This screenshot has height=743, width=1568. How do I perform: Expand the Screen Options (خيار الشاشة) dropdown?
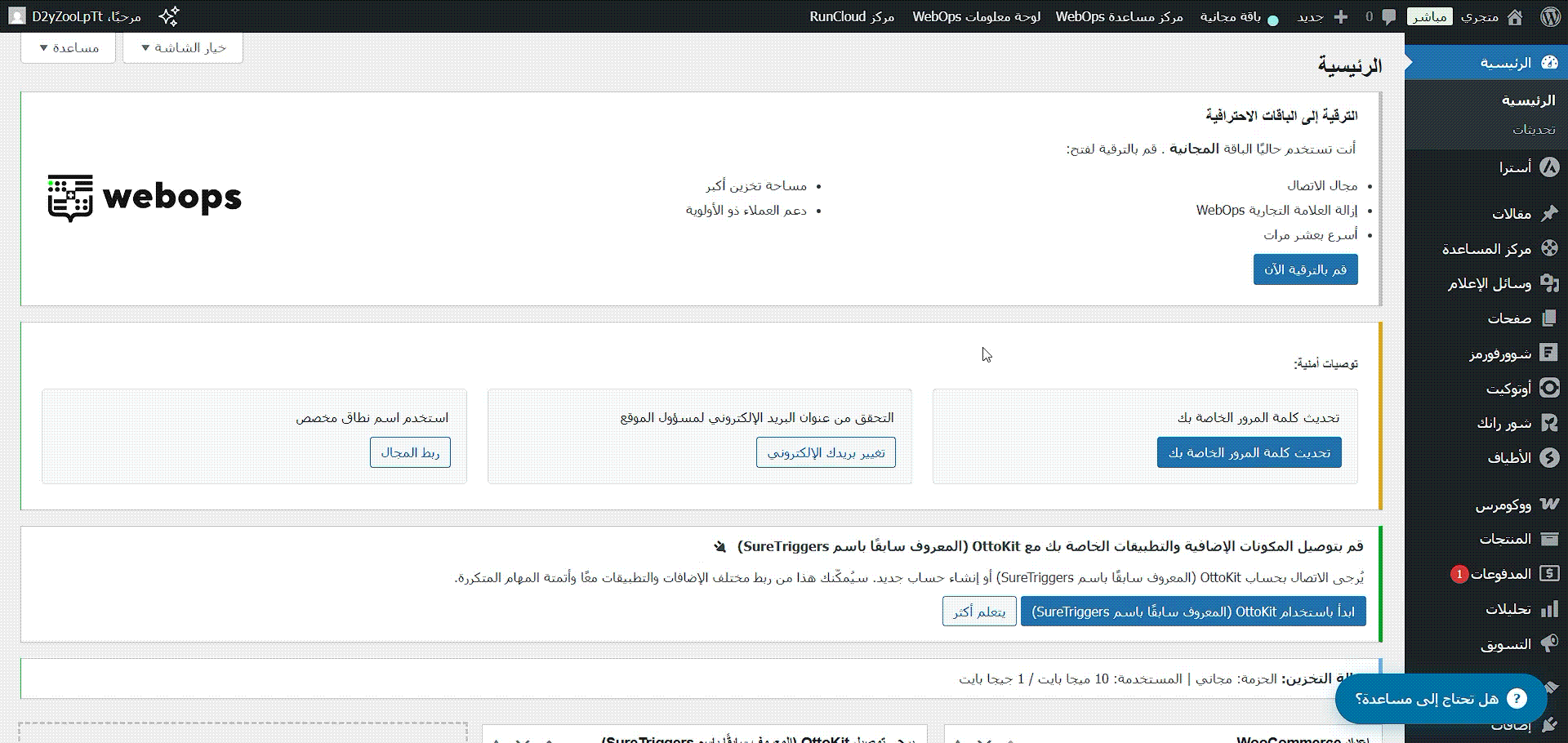[x=183, y=48]
